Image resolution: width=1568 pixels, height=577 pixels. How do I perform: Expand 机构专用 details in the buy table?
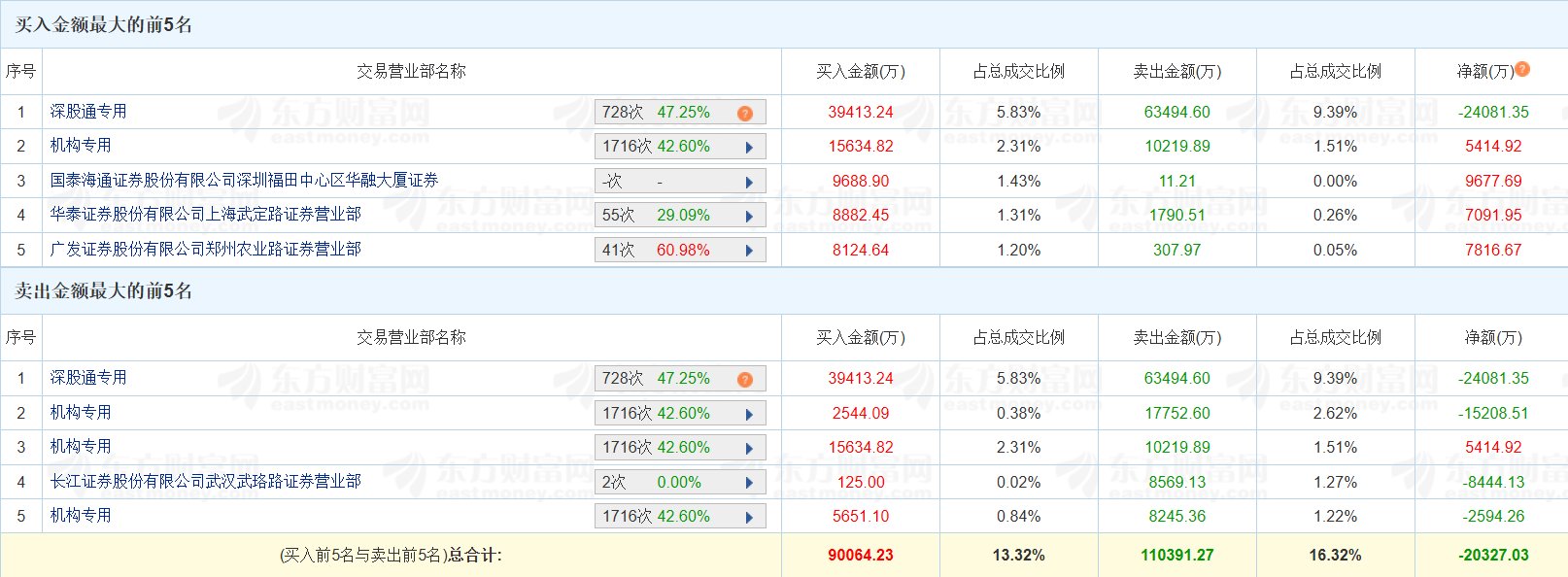click(x=749, y=147)
